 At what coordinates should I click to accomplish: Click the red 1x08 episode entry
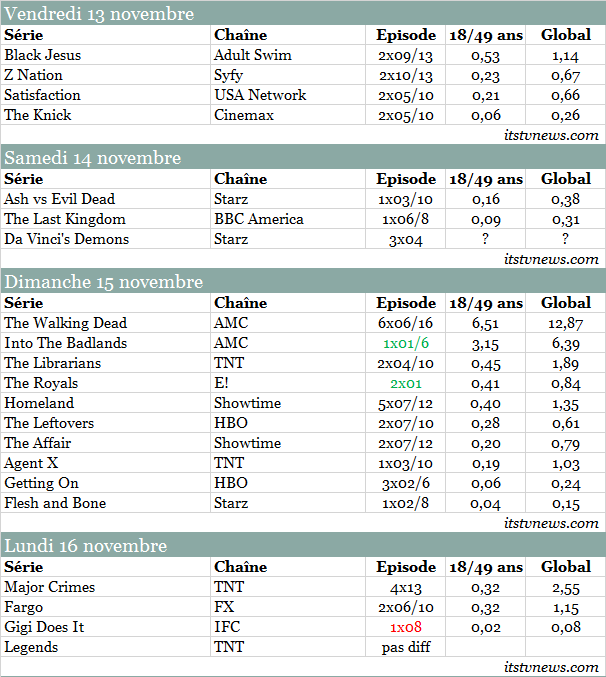(x=406, y=627)
